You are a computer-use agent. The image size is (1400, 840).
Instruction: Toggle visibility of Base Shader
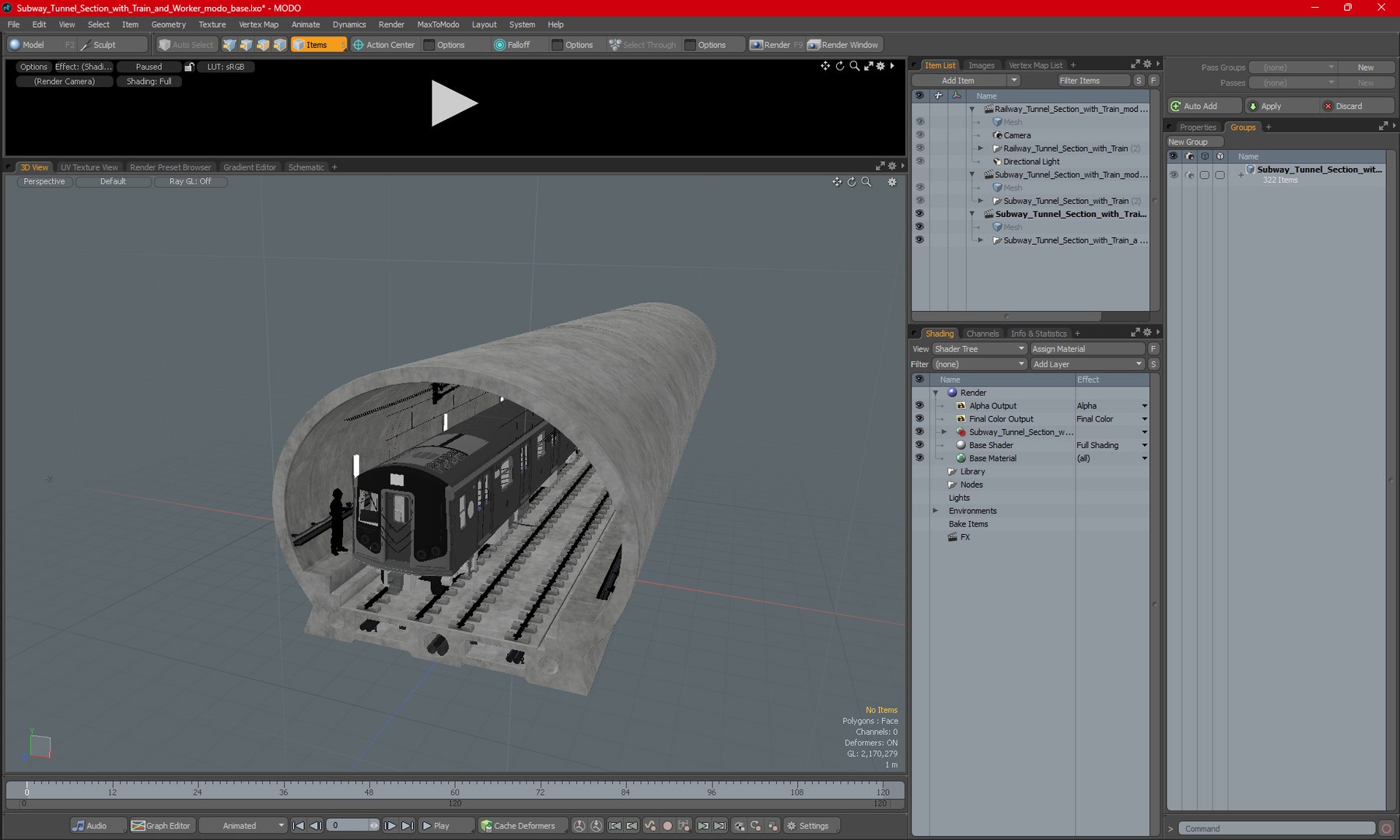(919, 446)
